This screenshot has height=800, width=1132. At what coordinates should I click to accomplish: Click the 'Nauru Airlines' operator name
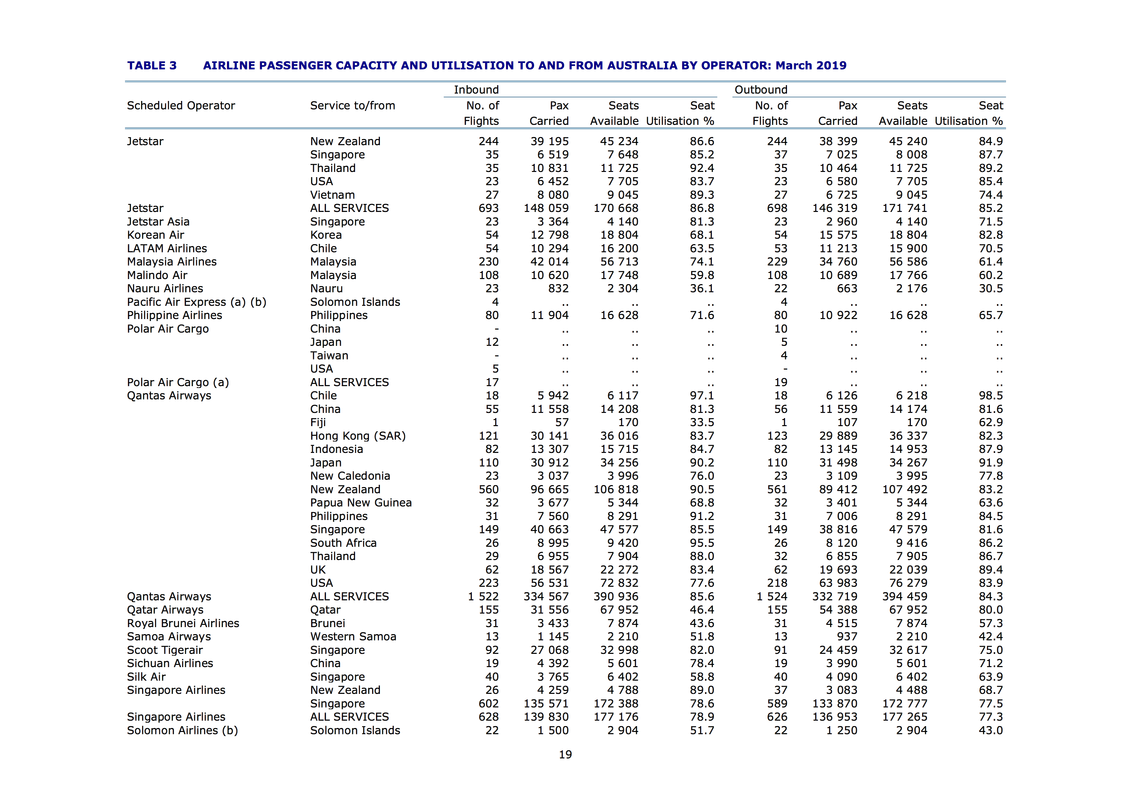[165, 288]
